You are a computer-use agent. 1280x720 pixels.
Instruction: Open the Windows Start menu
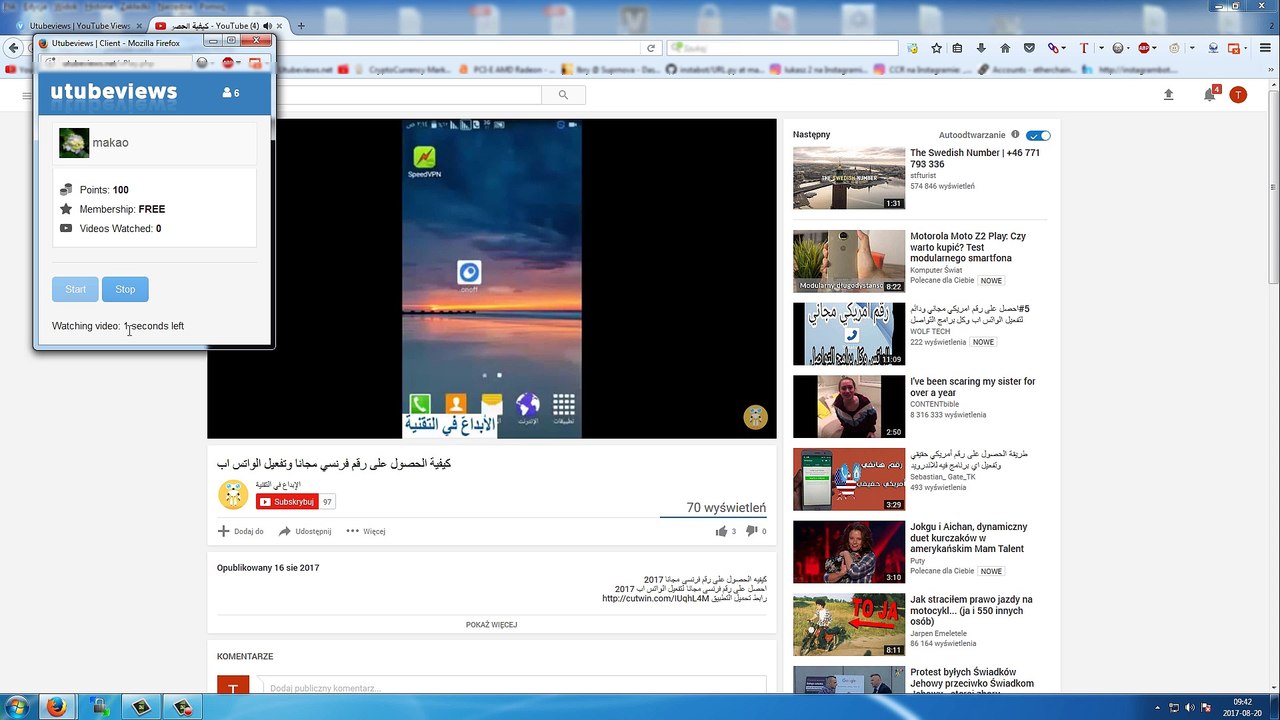point(17,707)
